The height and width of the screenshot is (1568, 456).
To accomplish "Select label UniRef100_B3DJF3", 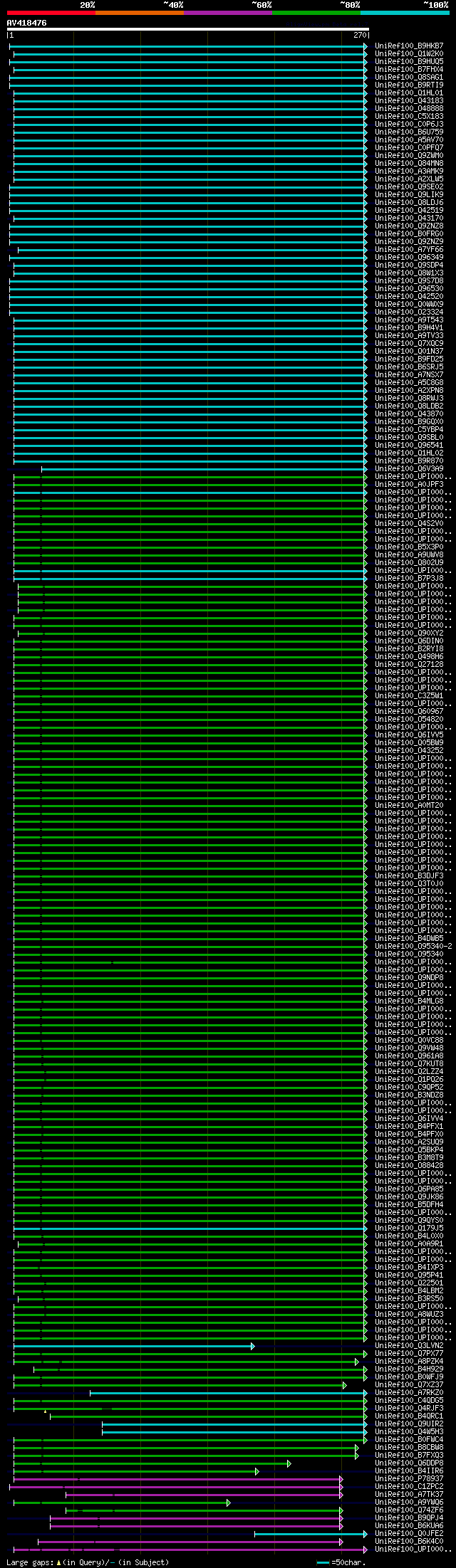I will [409, 875].
